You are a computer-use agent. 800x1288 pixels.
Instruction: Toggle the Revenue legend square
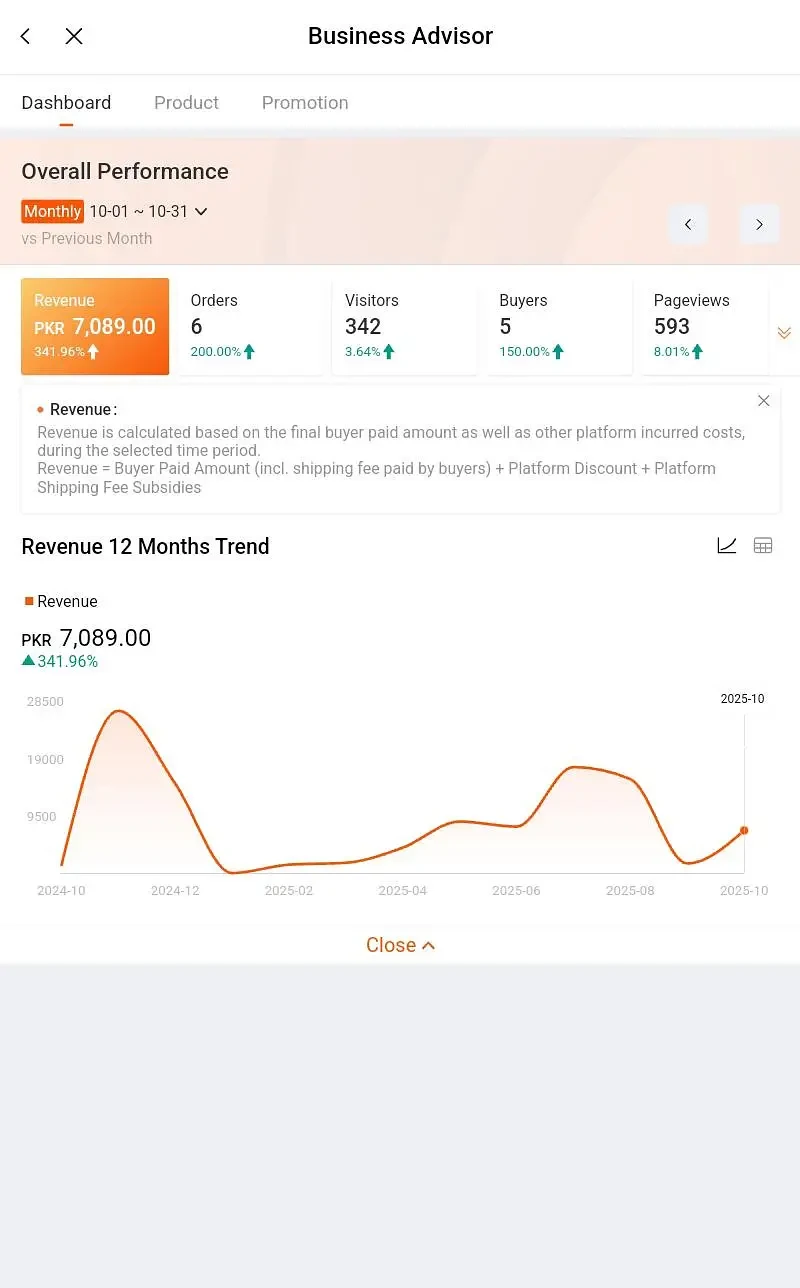pyautogui.click(x=30, y=601)
